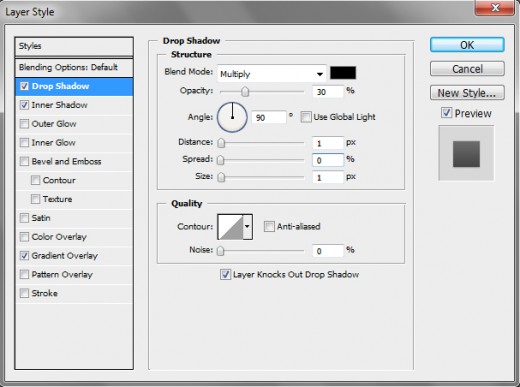Screen dimensions: 520x387
Task: Open the Blend Mode Multiply dropdown
Action: [x=272, y=74]
